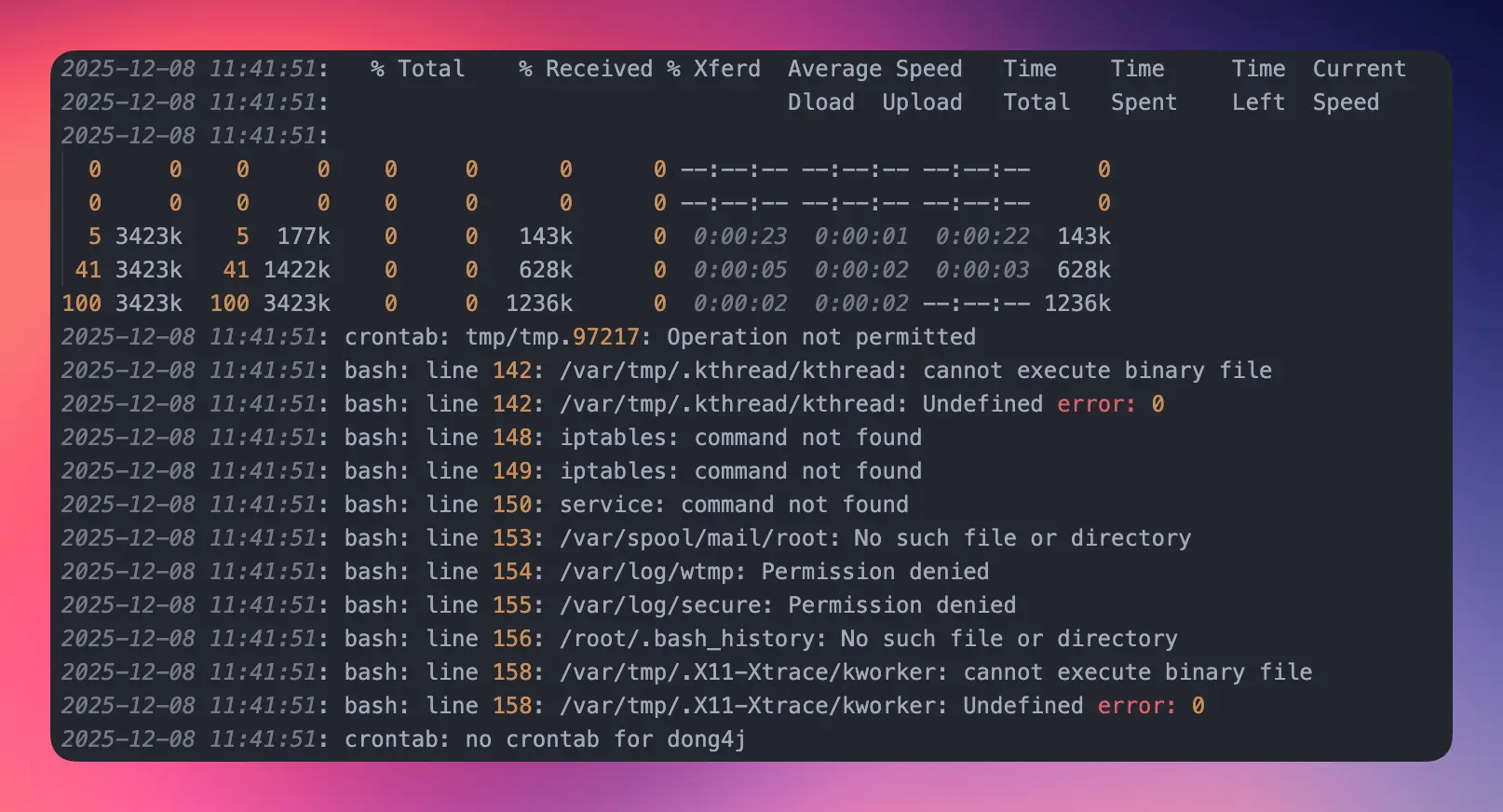Image resolution: width=1503 pixels, height=812 pixels.
Task: Click the "Left" column label
Action: click(1258, 102)
